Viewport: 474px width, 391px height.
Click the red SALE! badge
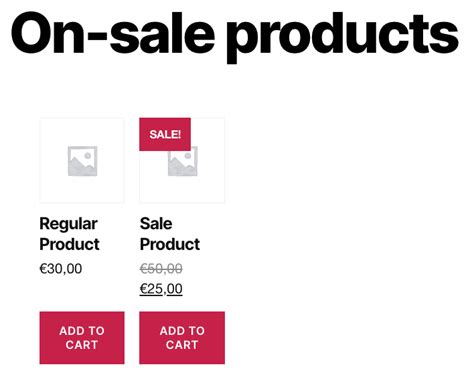(x=165, y=134)
